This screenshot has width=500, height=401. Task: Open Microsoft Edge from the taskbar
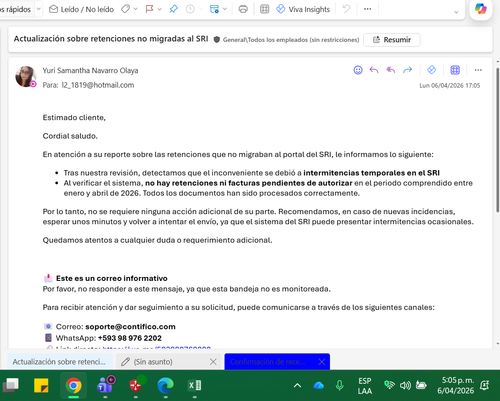click(x=165, y=386)
